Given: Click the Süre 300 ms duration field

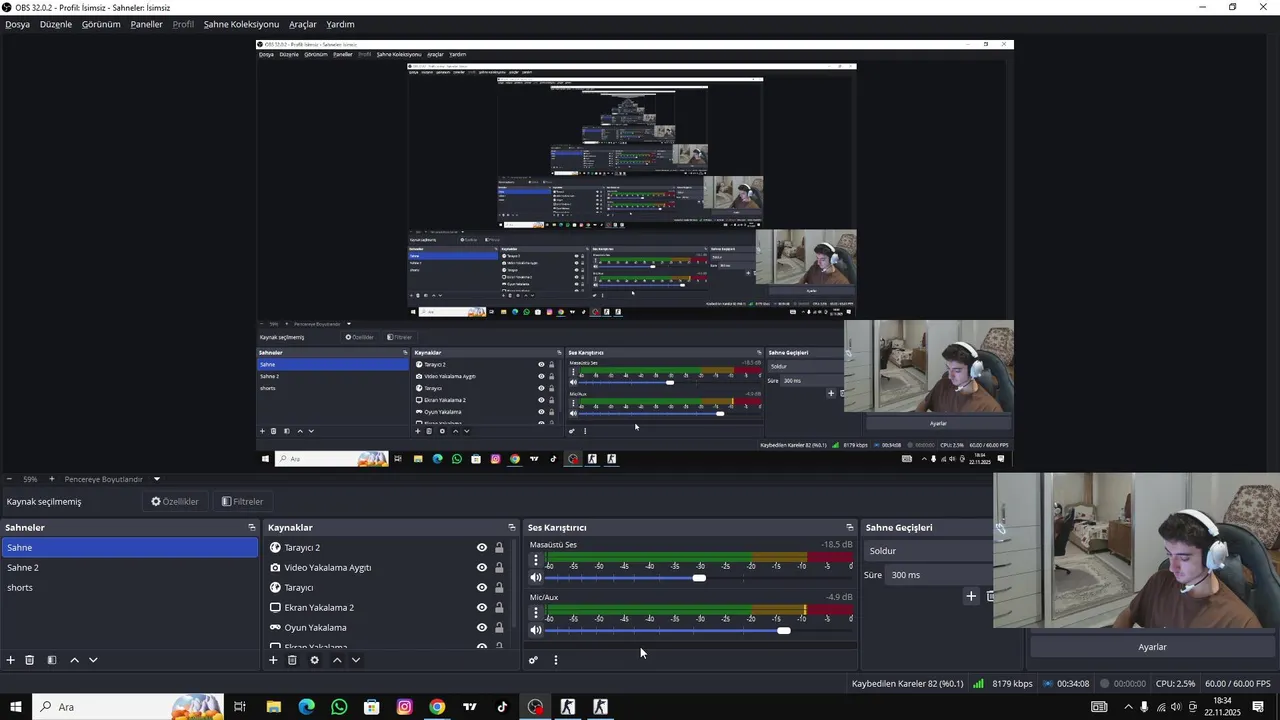Looking at the screenshot, I should 938,575.
